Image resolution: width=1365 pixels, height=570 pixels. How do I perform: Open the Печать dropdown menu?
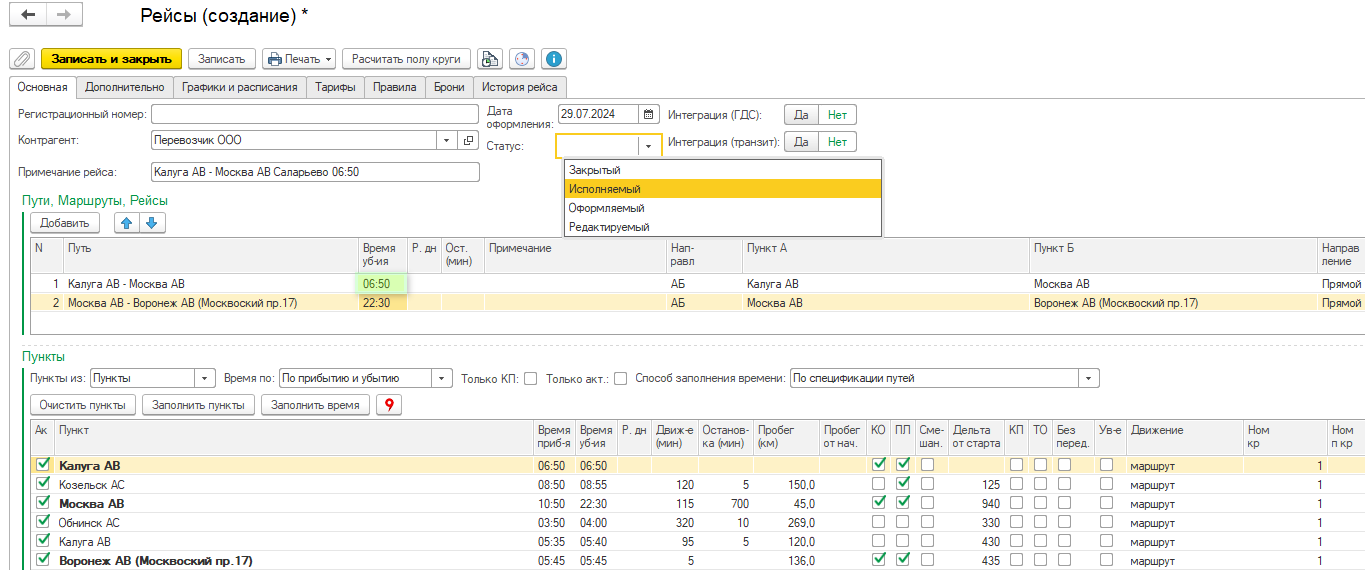tap(298, 59)
